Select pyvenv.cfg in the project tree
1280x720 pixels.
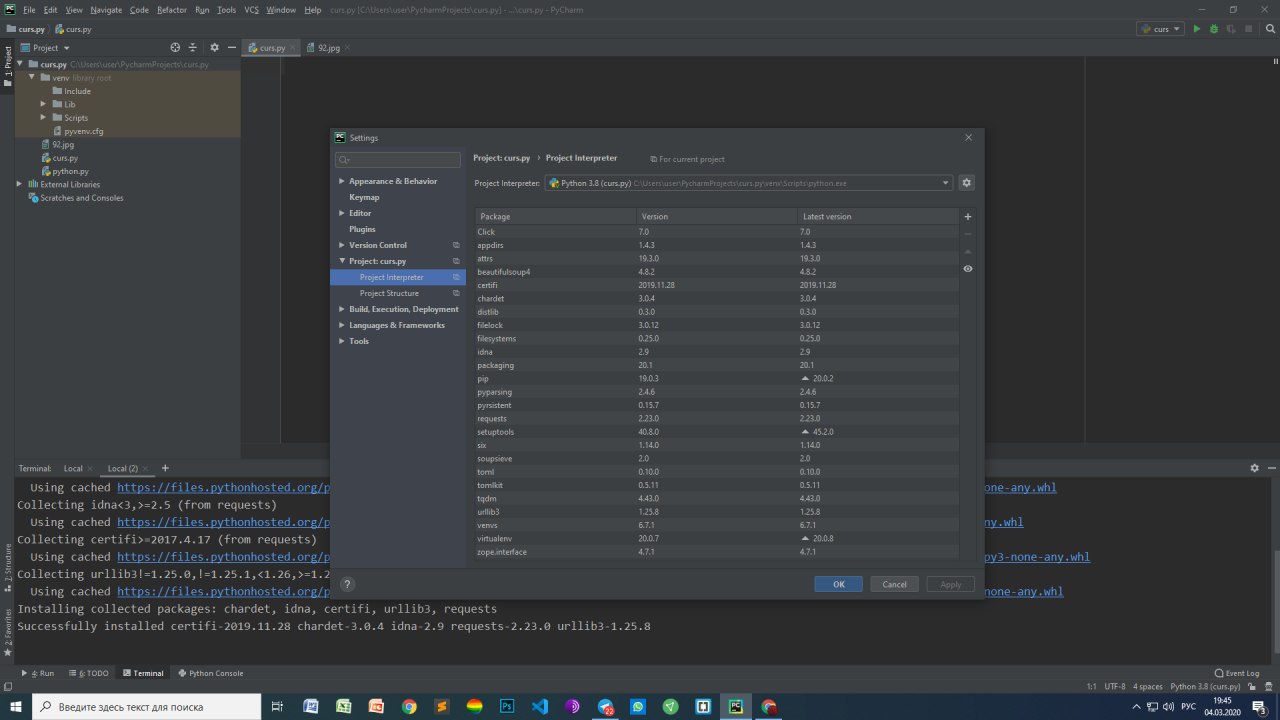pyautogui.click(x=84, y=131)
